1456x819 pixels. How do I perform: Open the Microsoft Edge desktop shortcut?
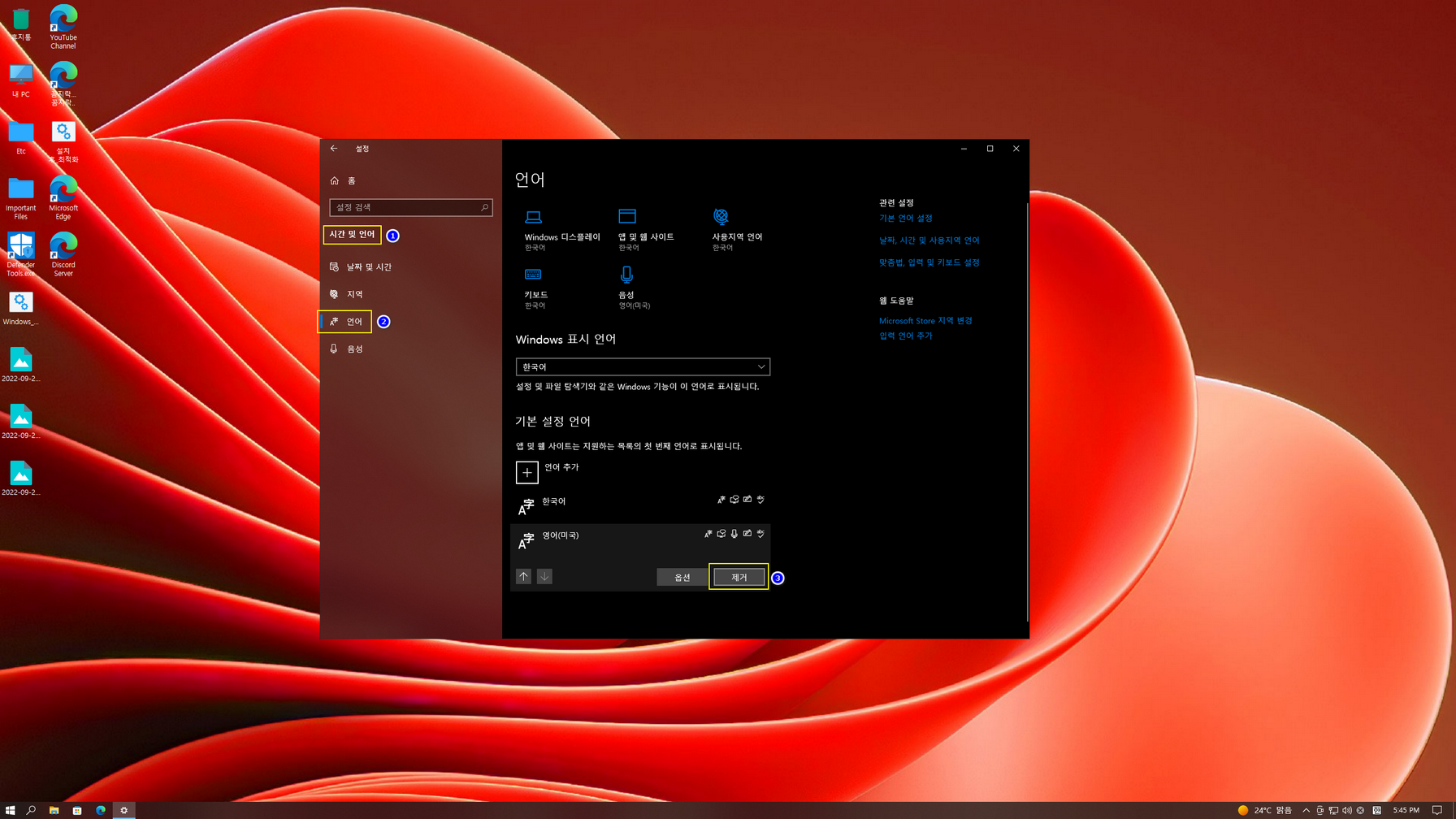click(x=63, y=198)
